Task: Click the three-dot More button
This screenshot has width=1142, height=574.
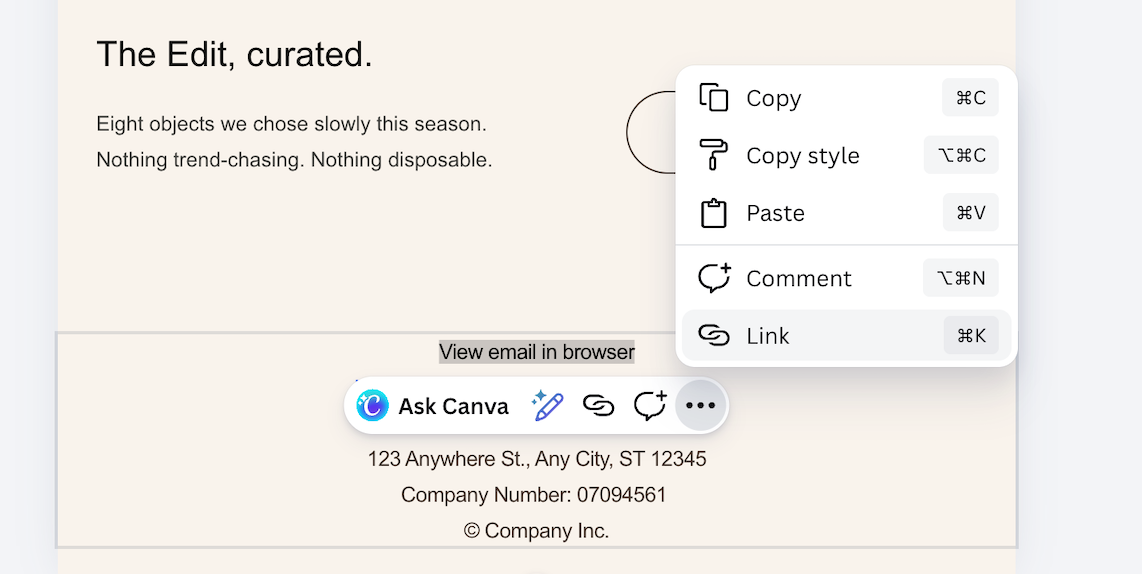Action: tap(700, 405)
